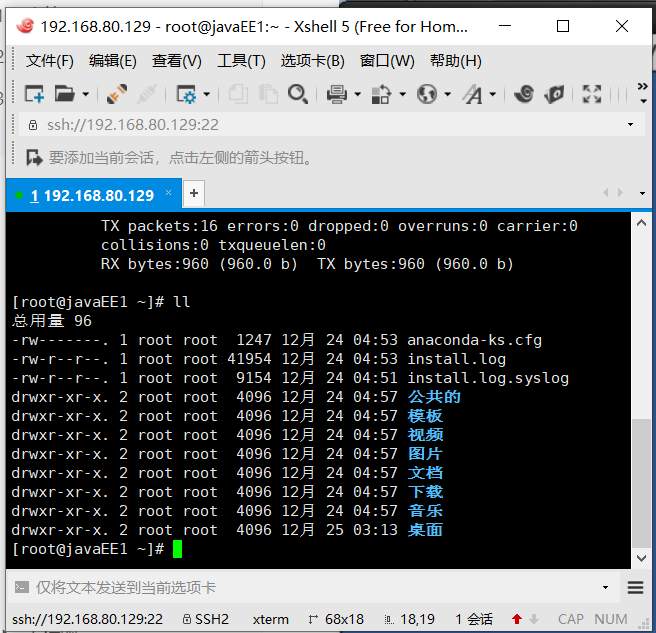Screen dimensions: 656x633
Task: Open the 帮助(H) menu
Action: 456,61
